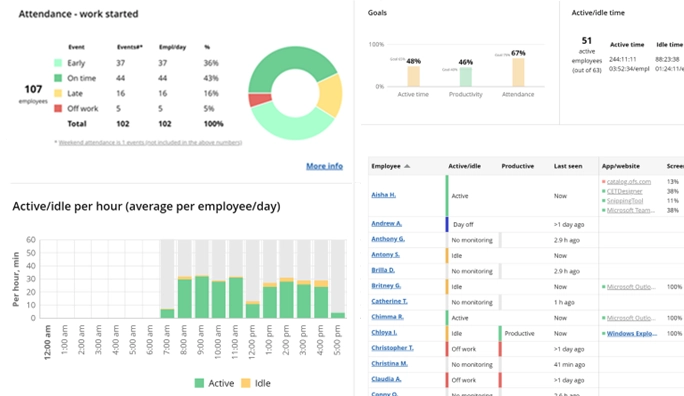Click 'Productive' status in Chloya I. row

pyautogui.click(x=519, y=333)
